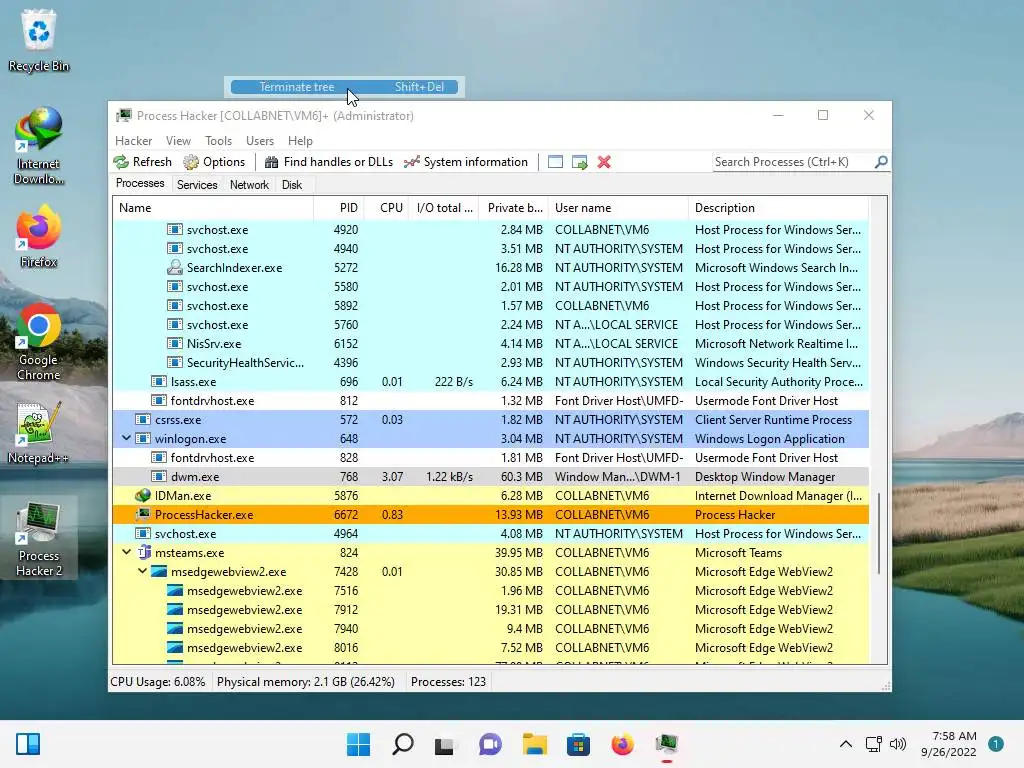The image size is (1024, 768).
Task: Click the CPU Usage status bar entry
Action: pos(158,682)
